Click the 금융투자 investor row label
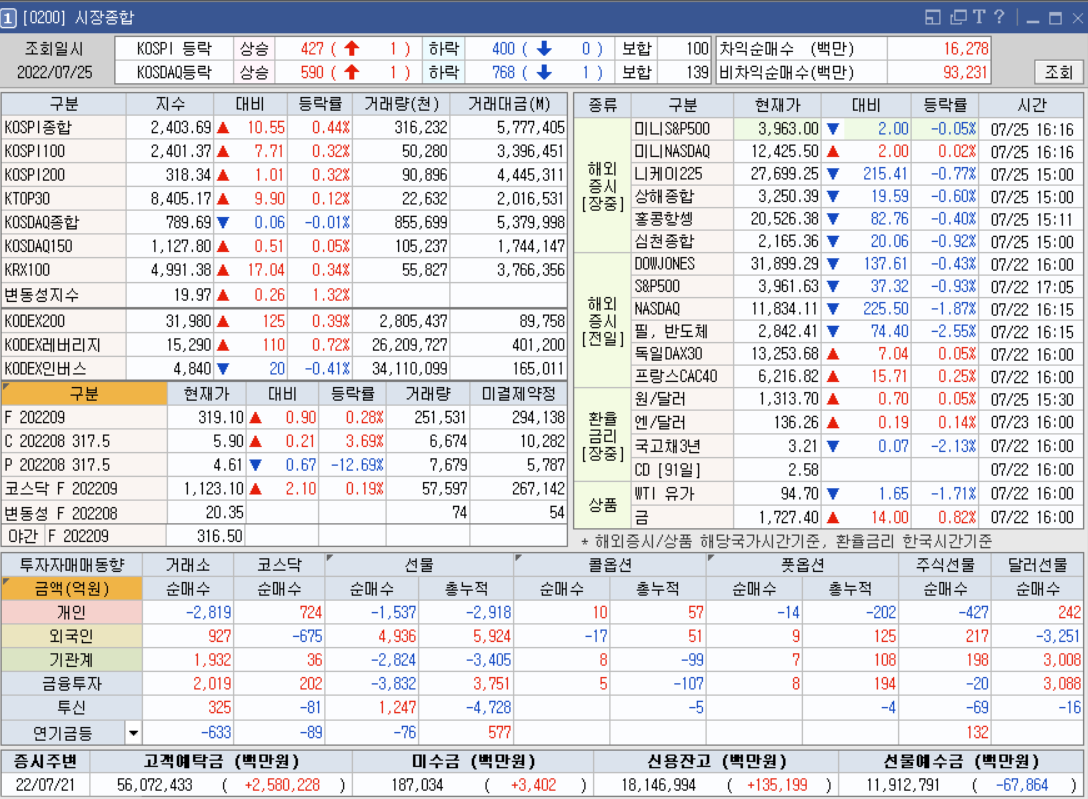The image size is (1088, 799). pyautogui.click(x=71, y=684)
